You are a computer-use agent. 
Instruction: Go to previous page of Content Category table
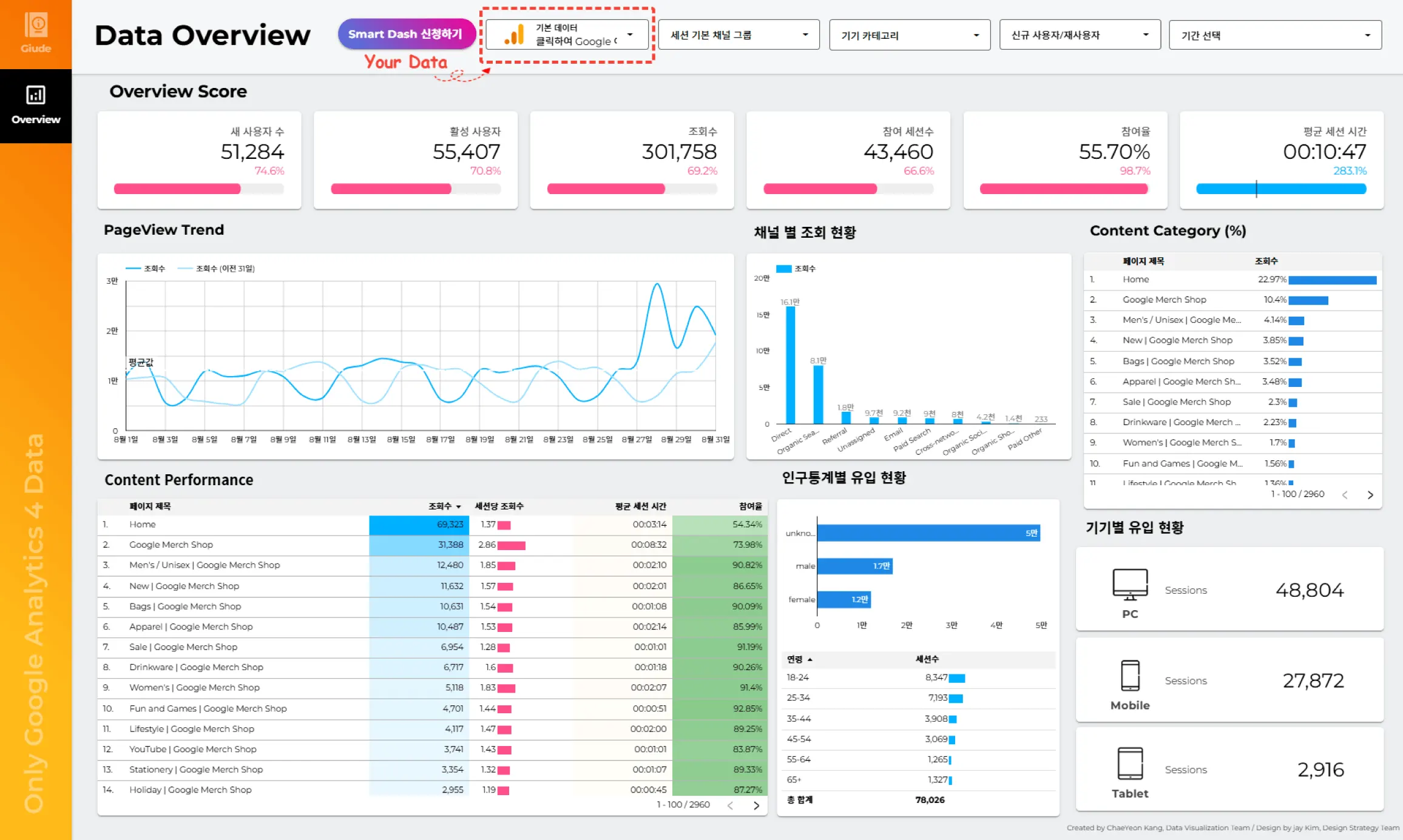point(1345,495)
